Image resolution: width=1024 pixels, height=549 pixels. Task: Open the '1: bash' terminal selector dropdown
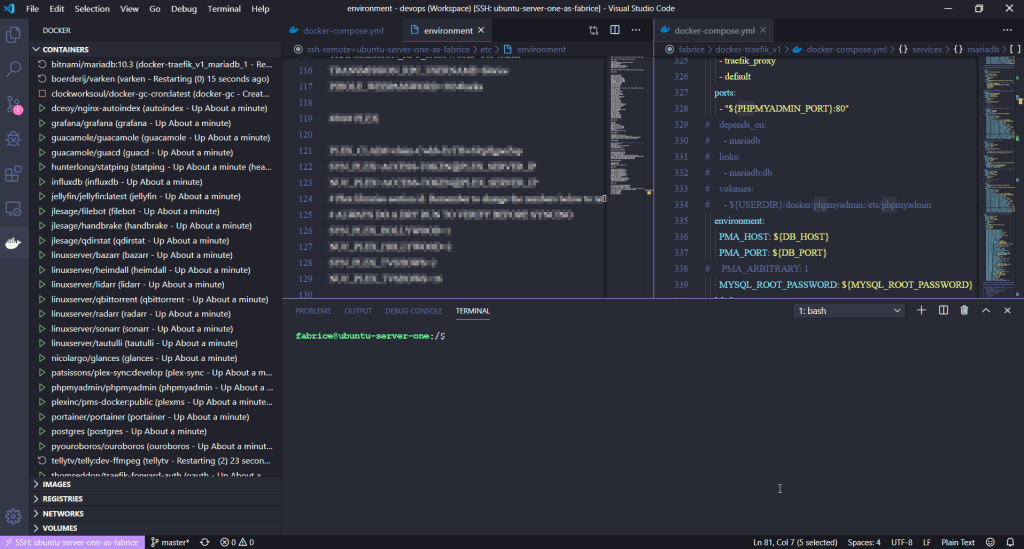coord(849,311)
